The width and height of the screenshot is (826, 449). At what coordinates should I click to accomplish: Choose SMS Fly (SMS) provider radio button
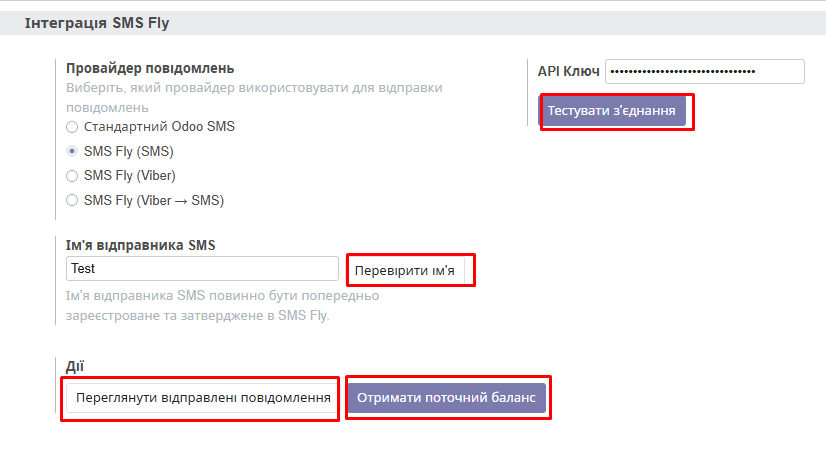tap(72, 151)
